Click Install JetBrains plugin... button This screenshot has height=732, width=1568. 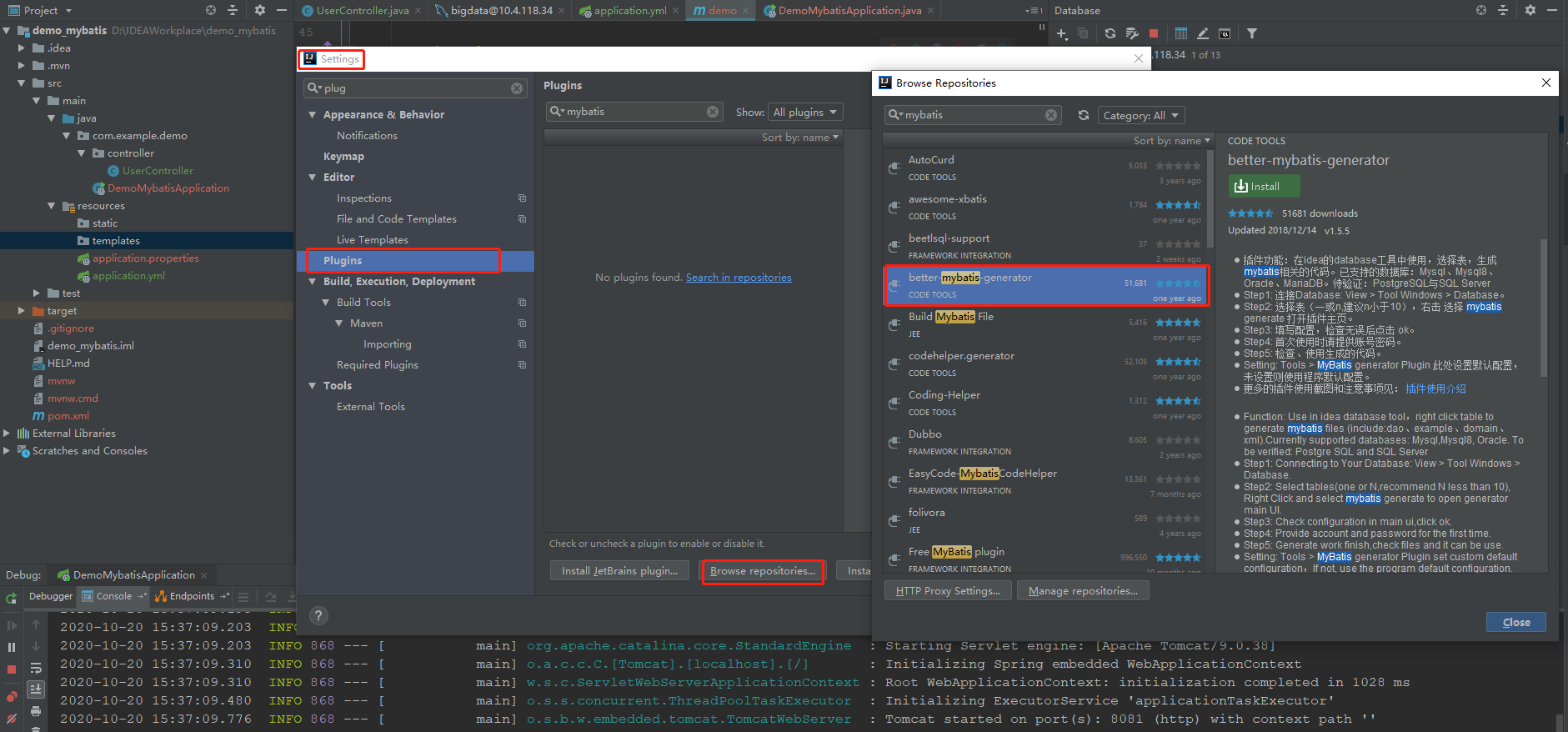pos(619,571)
